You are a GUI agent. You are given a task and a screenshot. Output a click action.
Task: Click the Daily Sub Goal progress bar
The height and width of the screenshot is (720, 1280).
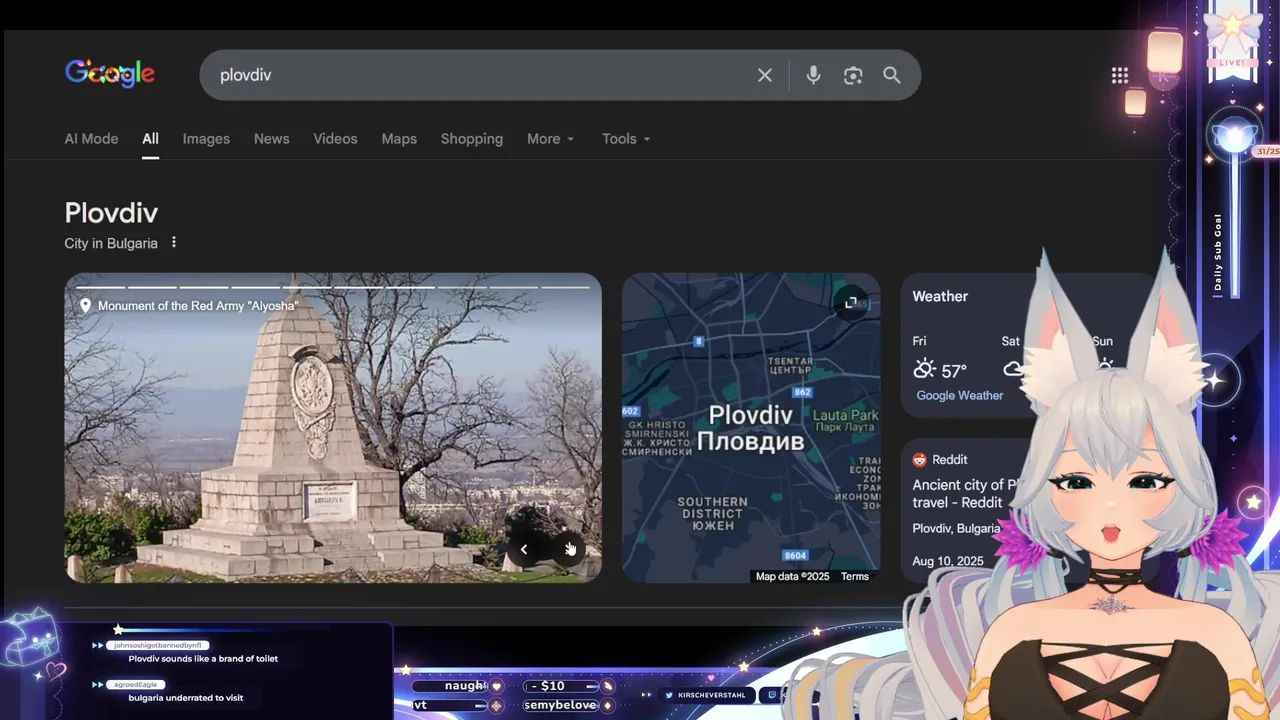click(1233, 226)
